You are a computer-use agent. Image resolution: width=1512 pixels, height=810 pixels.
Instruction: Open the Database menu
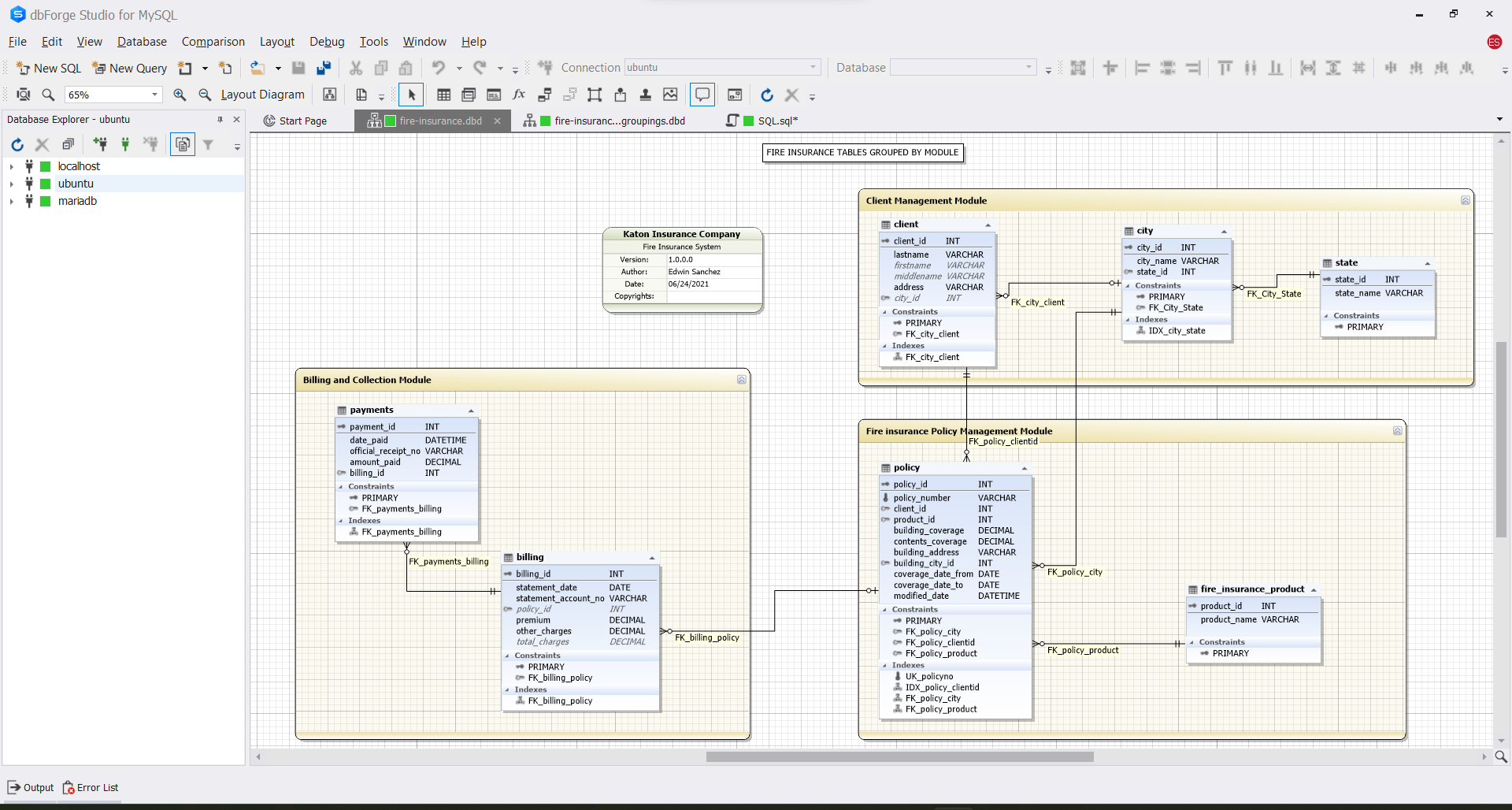point(142,42)
